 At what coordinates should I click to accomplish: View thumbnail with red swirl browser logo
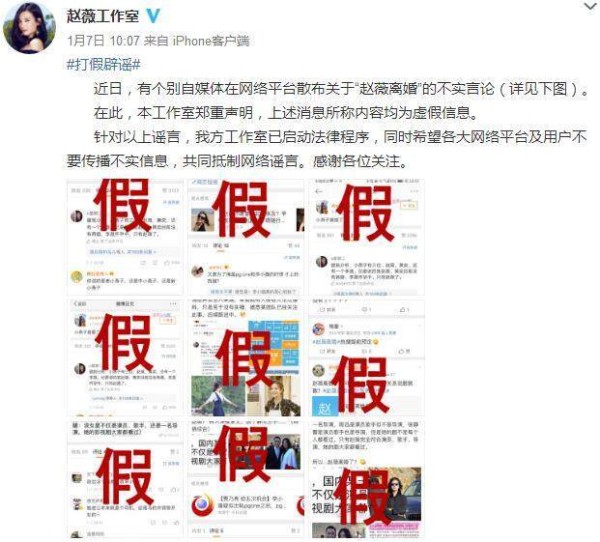pyautogui.click(x=246, y=479)
